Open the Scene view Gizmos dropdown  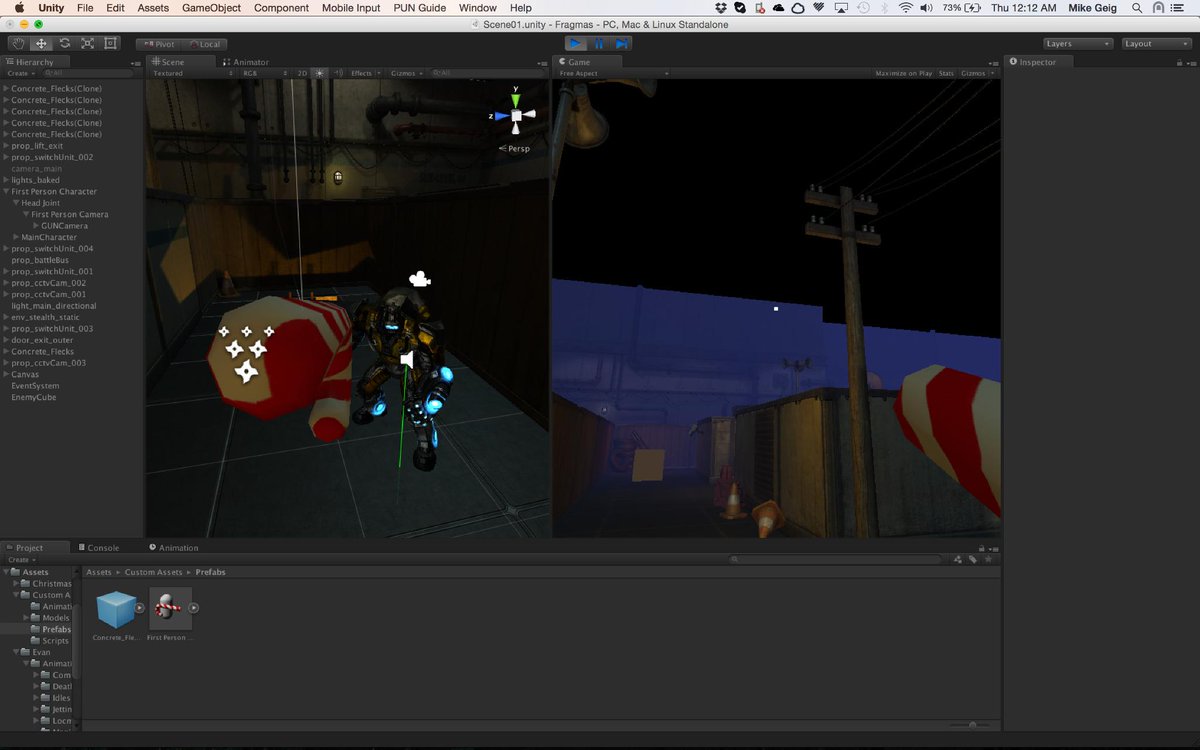(405, 73)
